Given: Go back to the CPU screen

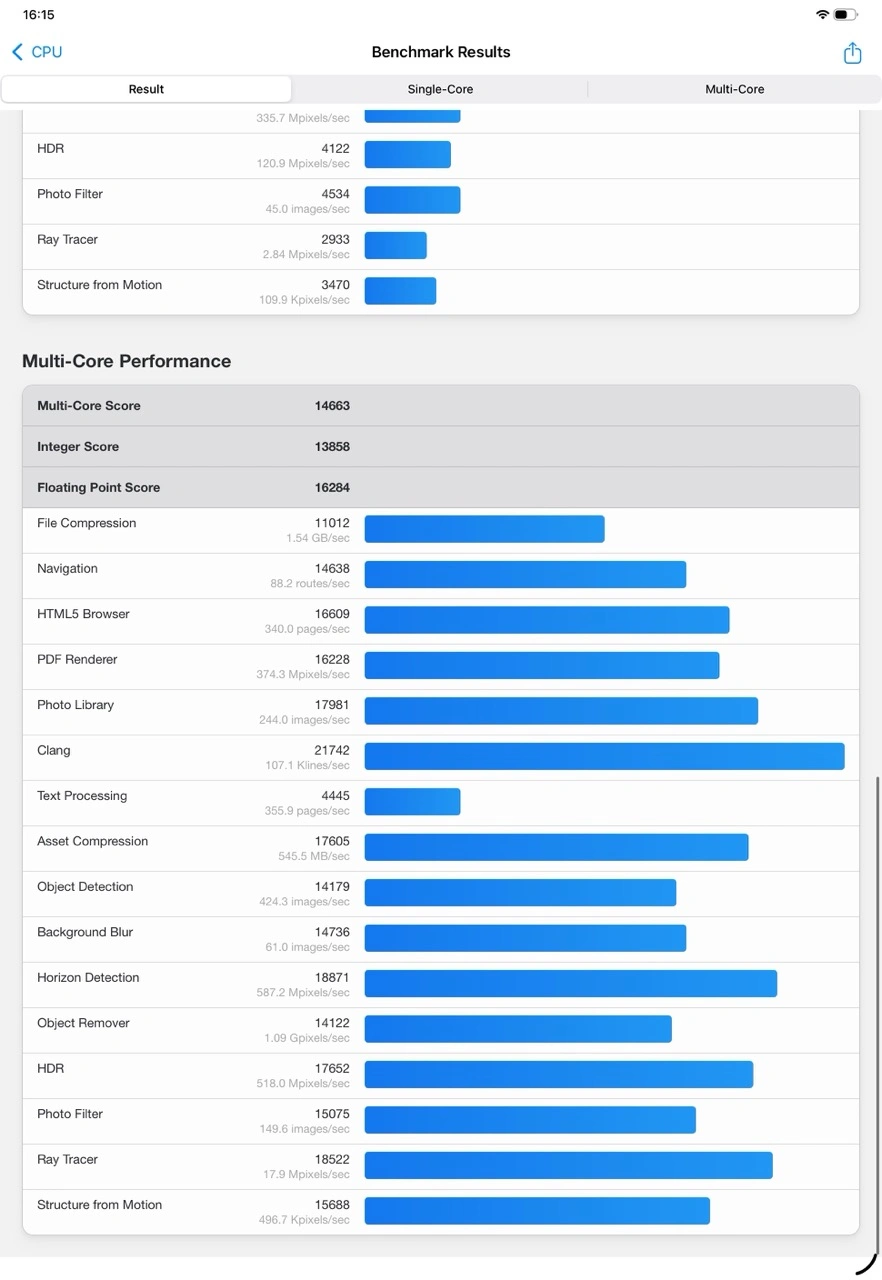Looking at the screenshot, I should (46, 52).
